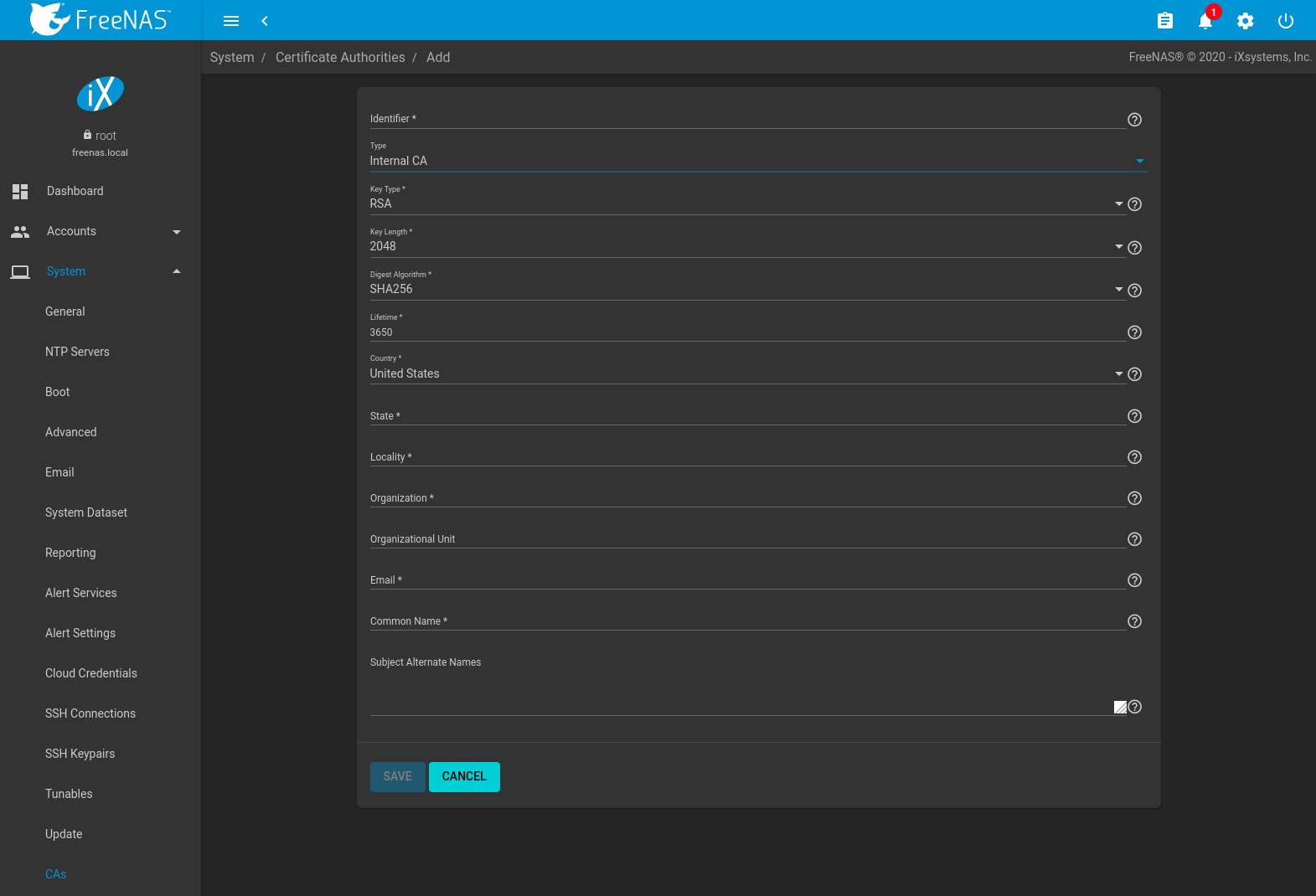The width and height of the screenshot is (1316, 896).
Task: Show help for Key Length field
Action: [1134, 248]
